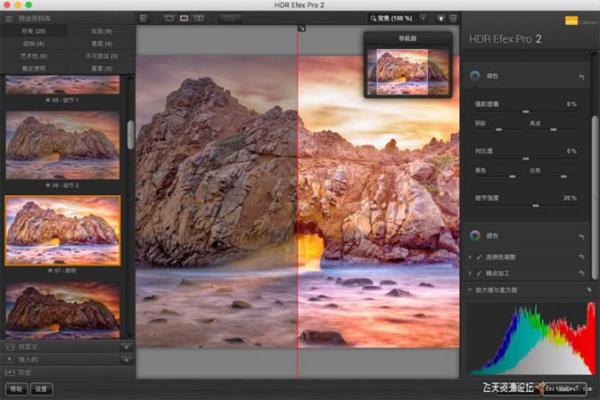Reset the color section using arrow icon
This screenshot has width=600, height=400.
tap(581, 236)
